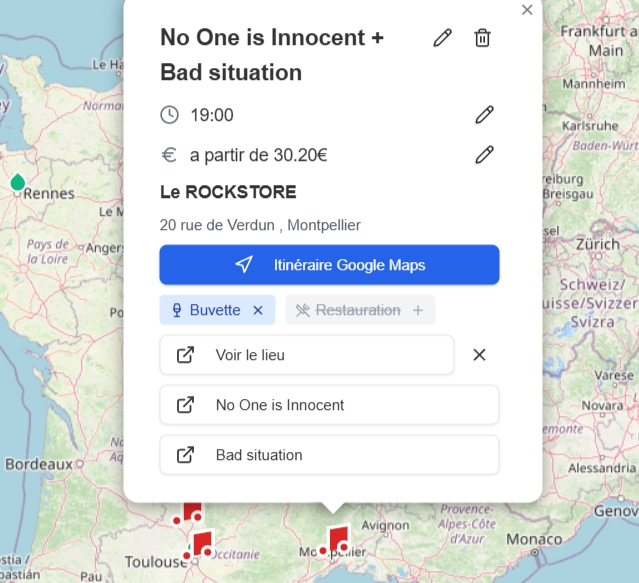Click the Monaco label on the map
This screenshot has height=583, width=639.
[x=534, y=539]
